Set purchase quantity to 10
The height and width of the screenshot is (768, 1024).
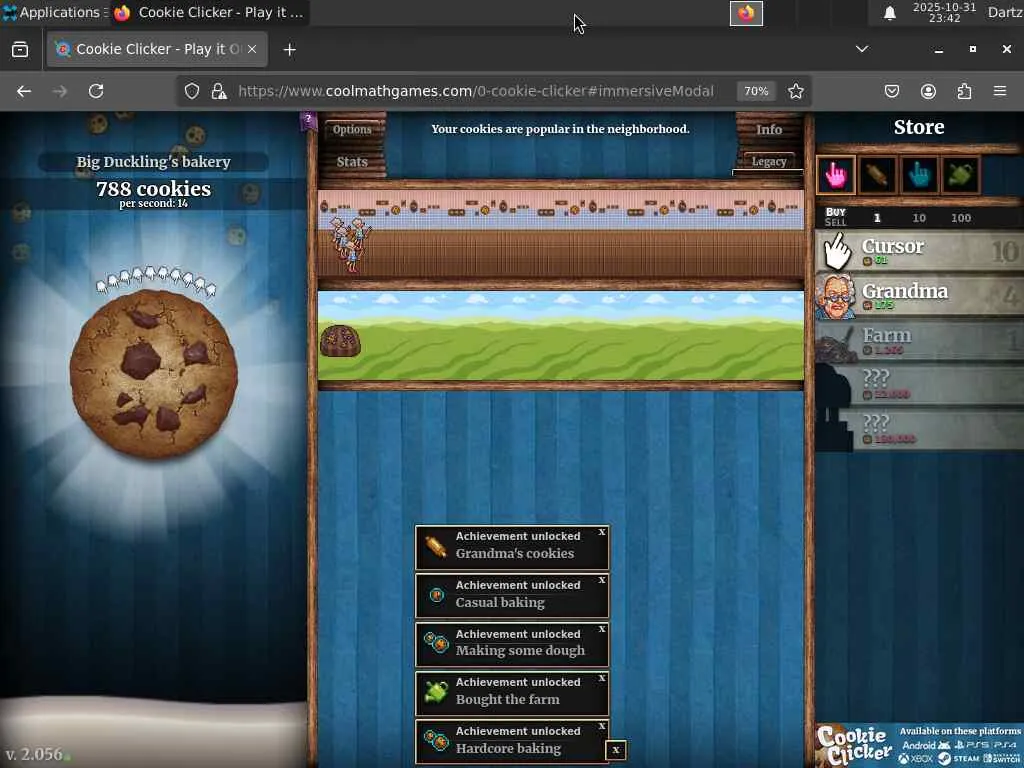pos(919,217)
